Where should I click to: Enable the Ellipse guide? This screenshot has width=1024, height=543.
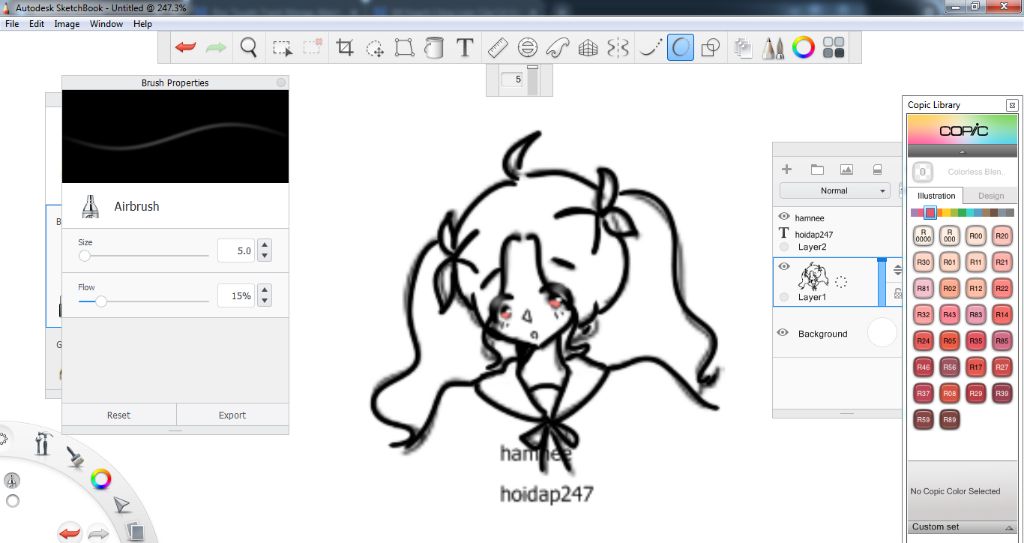[x=527, y=48]
